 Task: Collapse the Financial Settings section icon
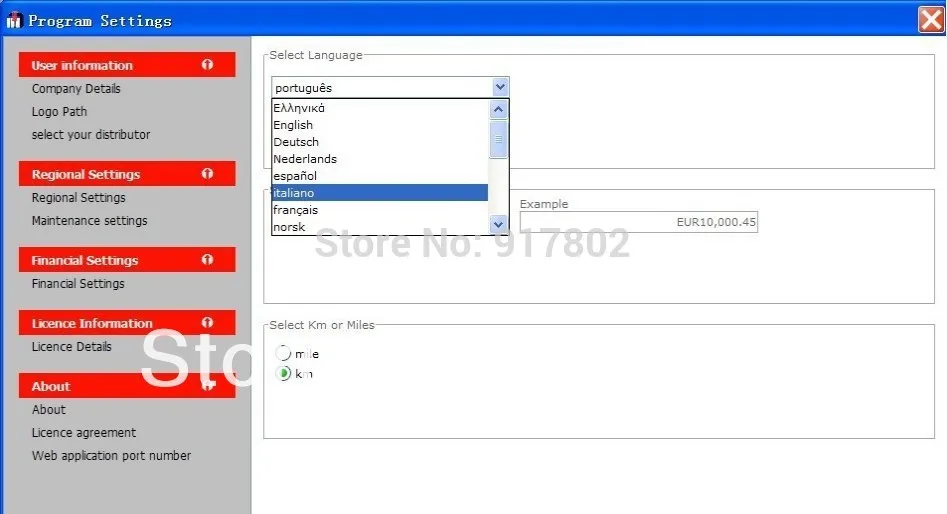(x=207, y=260)
